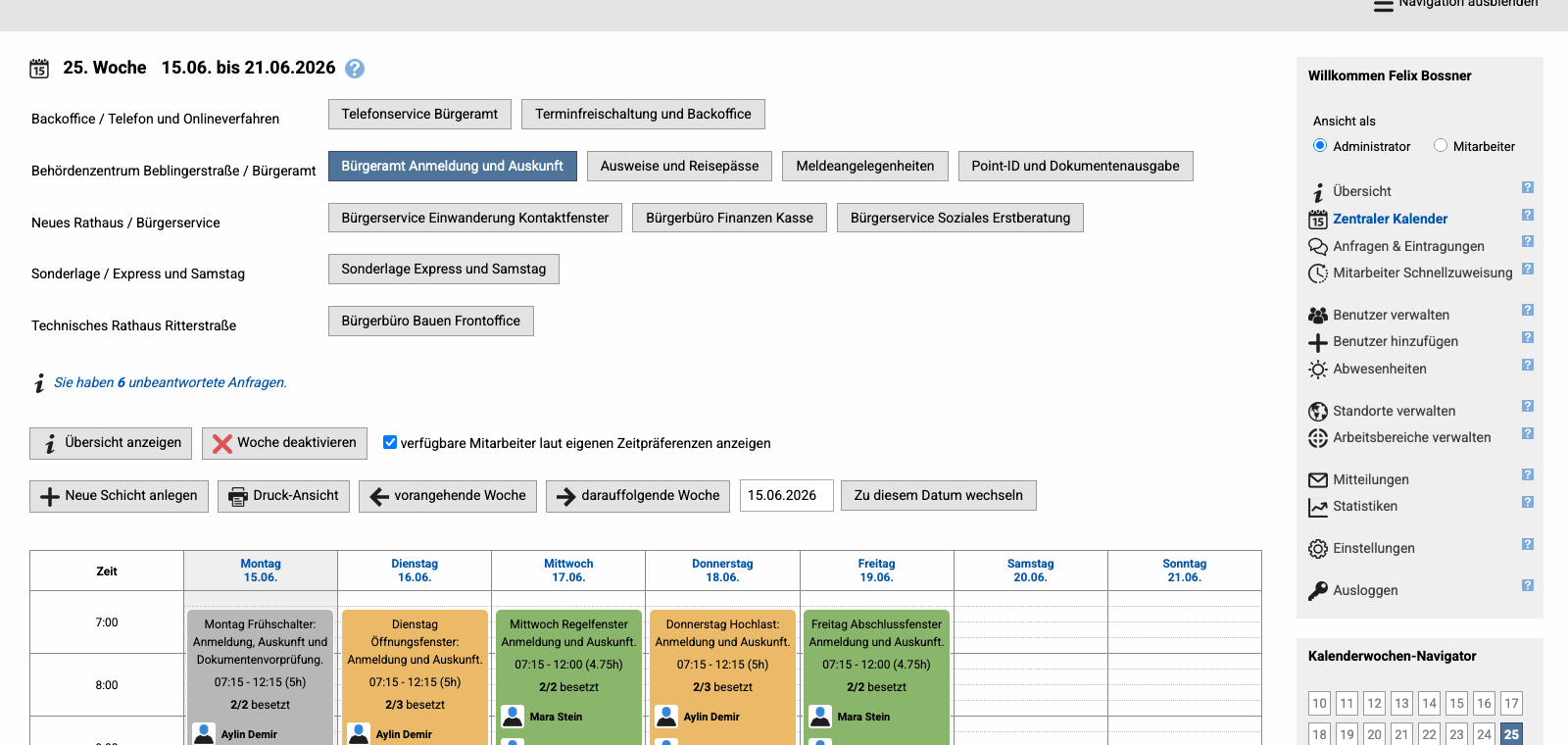
Task: Click Woche deaktivieren button
Action: [x=284, y=443]
